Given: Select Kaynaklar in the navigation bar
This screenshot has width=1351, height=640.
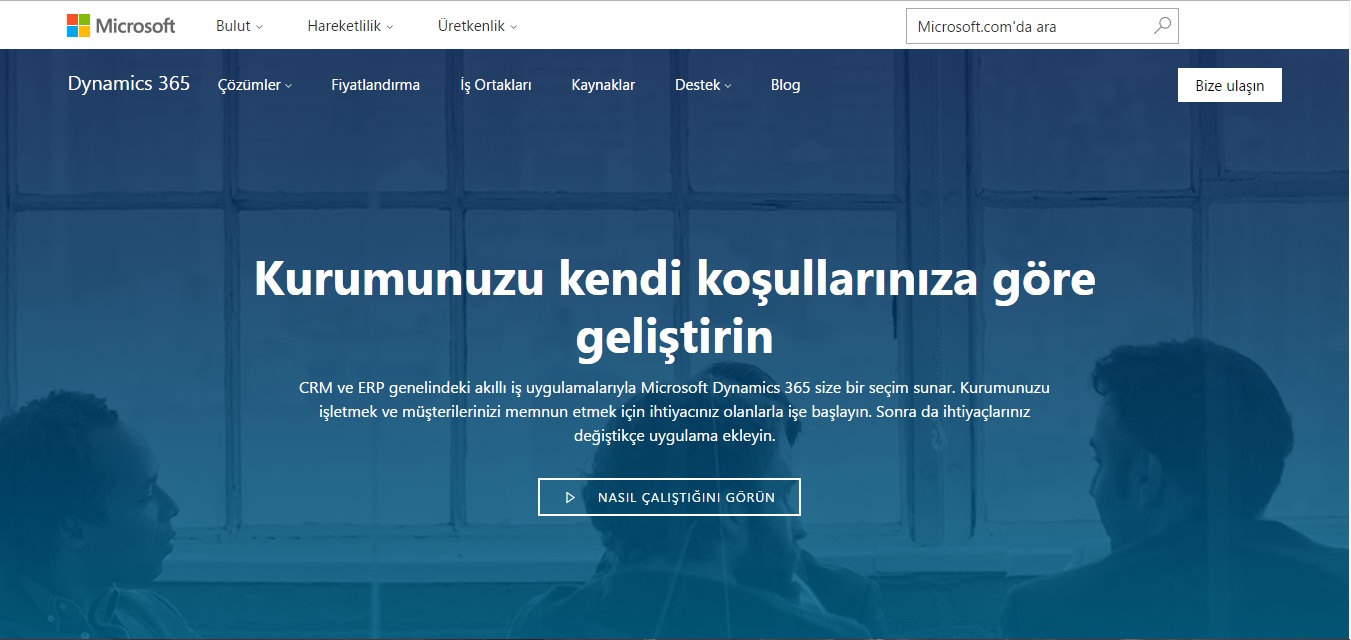Looking at the screenshot, I should pos(603,85).
